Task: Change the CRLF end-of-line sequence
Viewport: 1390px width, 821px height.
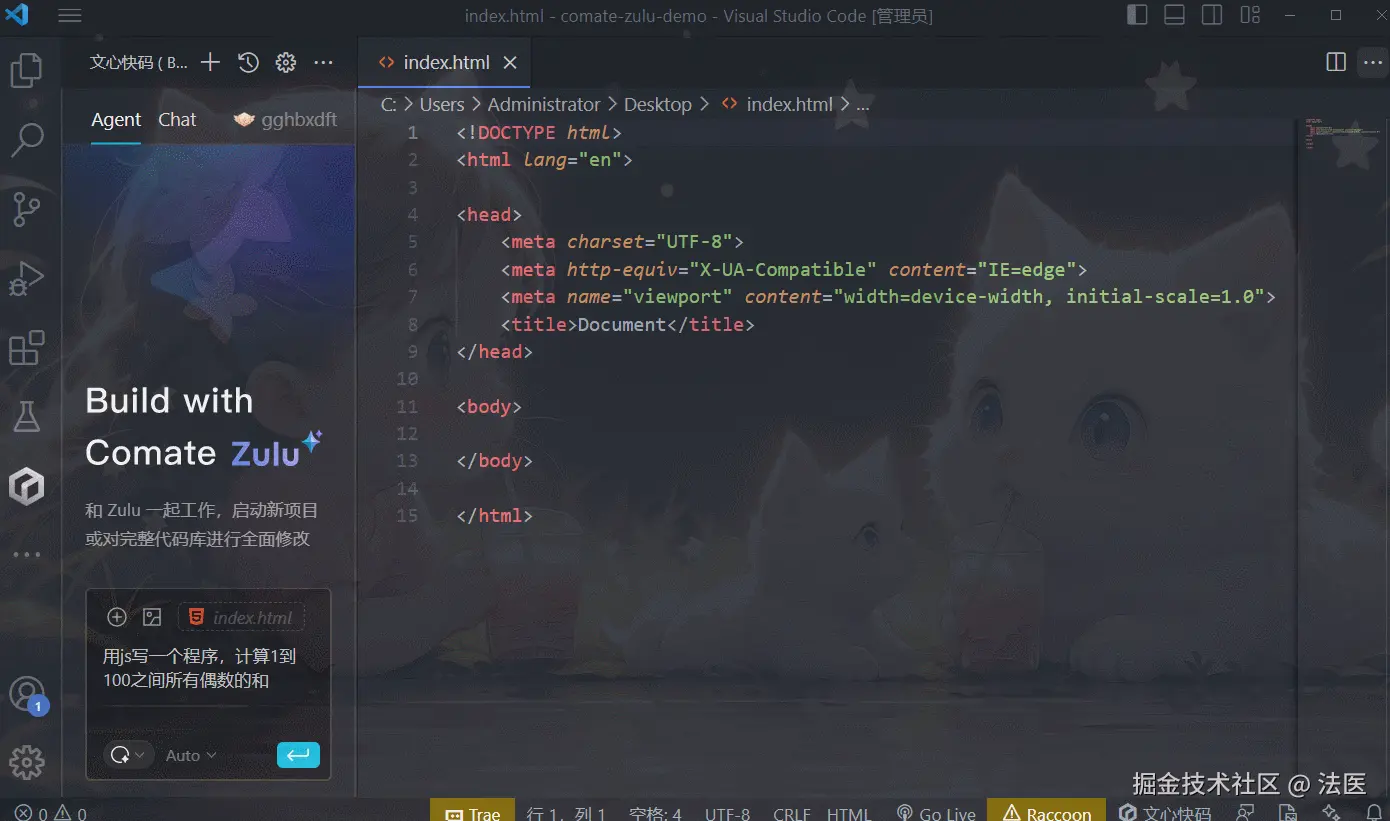Action: (792, 813)
